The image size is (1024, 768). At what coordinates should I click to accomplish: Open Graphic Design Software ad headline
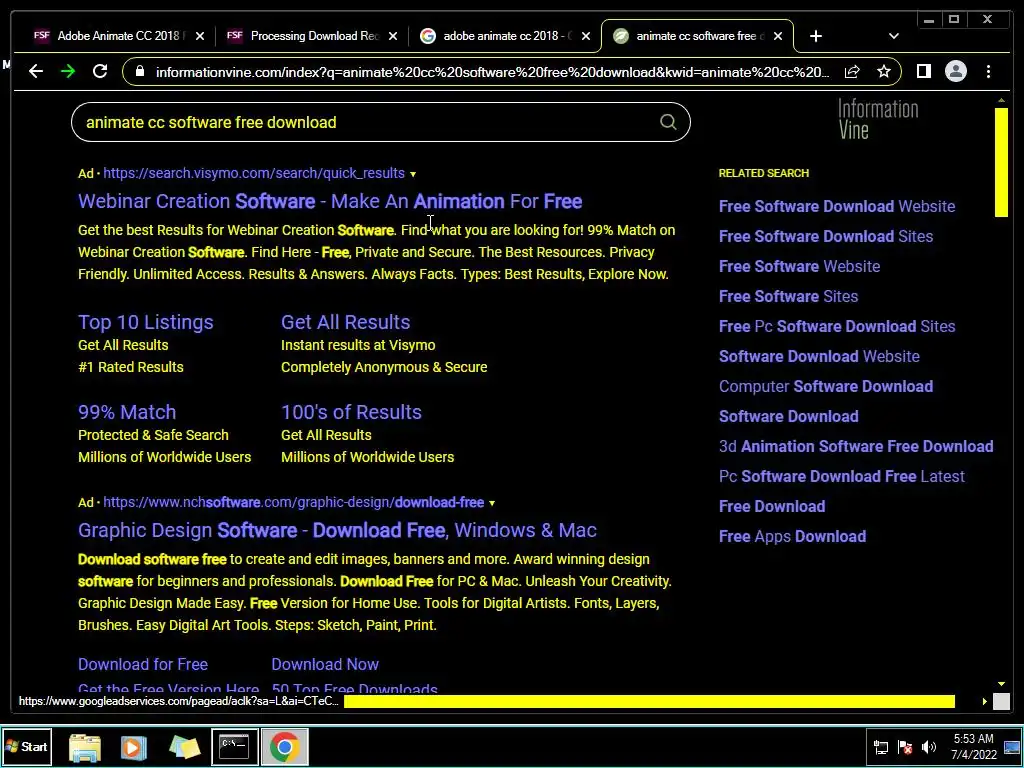(337, 530)
